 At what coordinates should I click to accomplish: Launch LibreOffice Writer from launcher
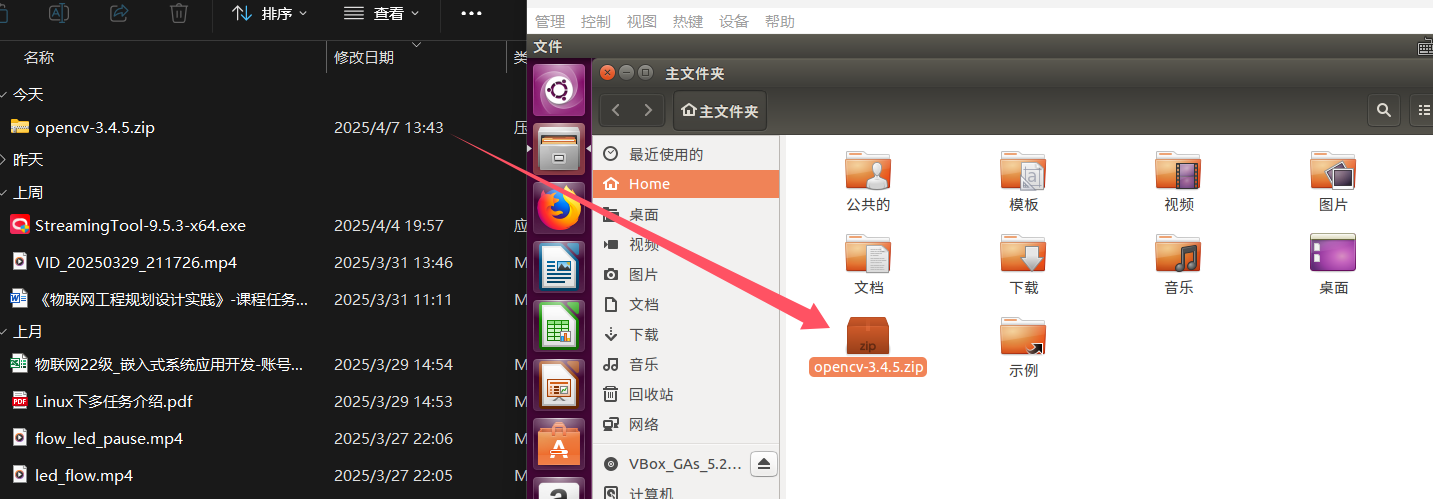pyautogui.click(x=558, y=267)
